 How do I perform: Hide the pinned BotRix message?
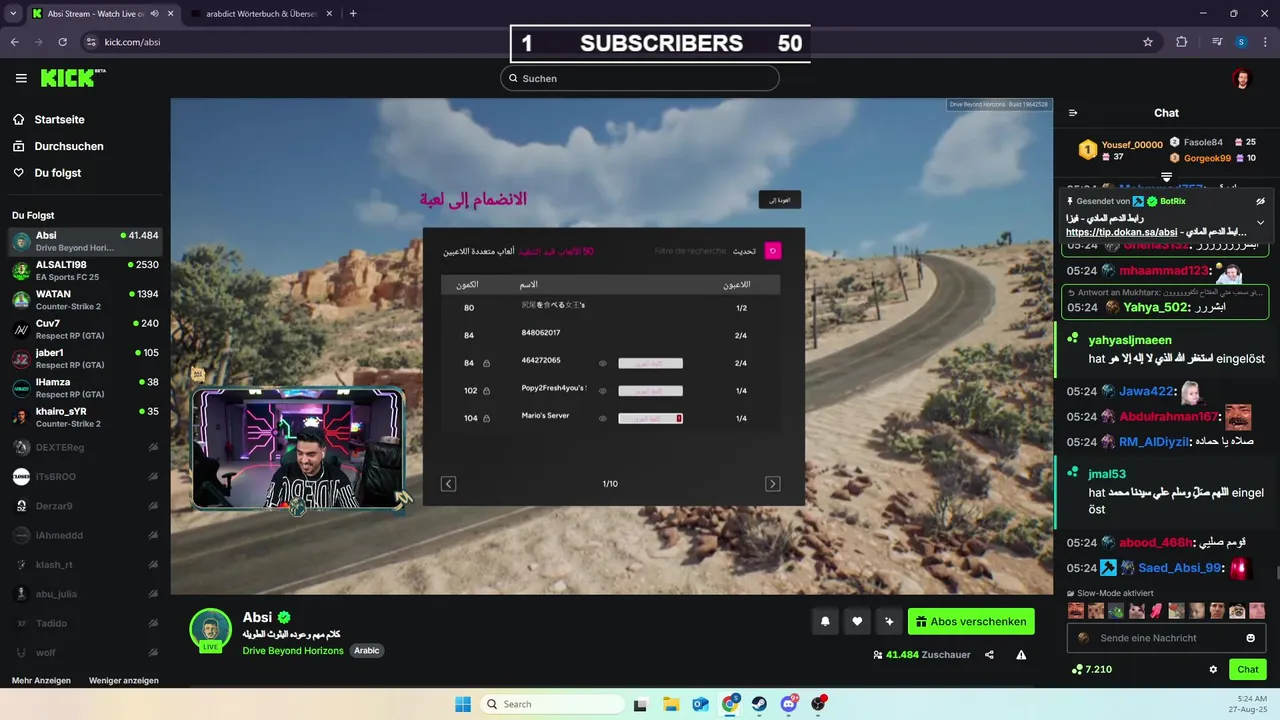(1260, 201)
